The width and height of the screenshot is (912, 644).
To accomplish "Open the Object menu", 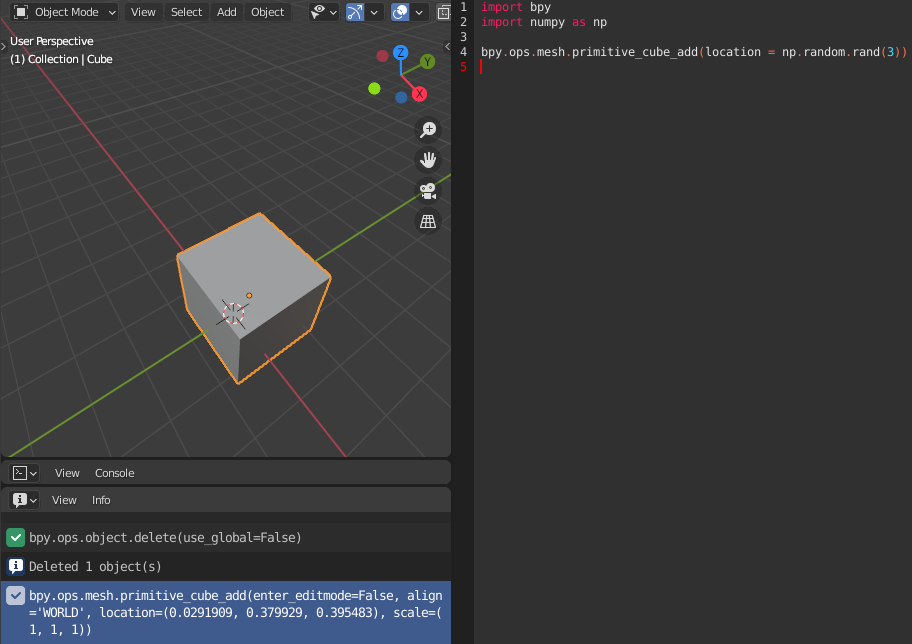I will tap(268, 12).
